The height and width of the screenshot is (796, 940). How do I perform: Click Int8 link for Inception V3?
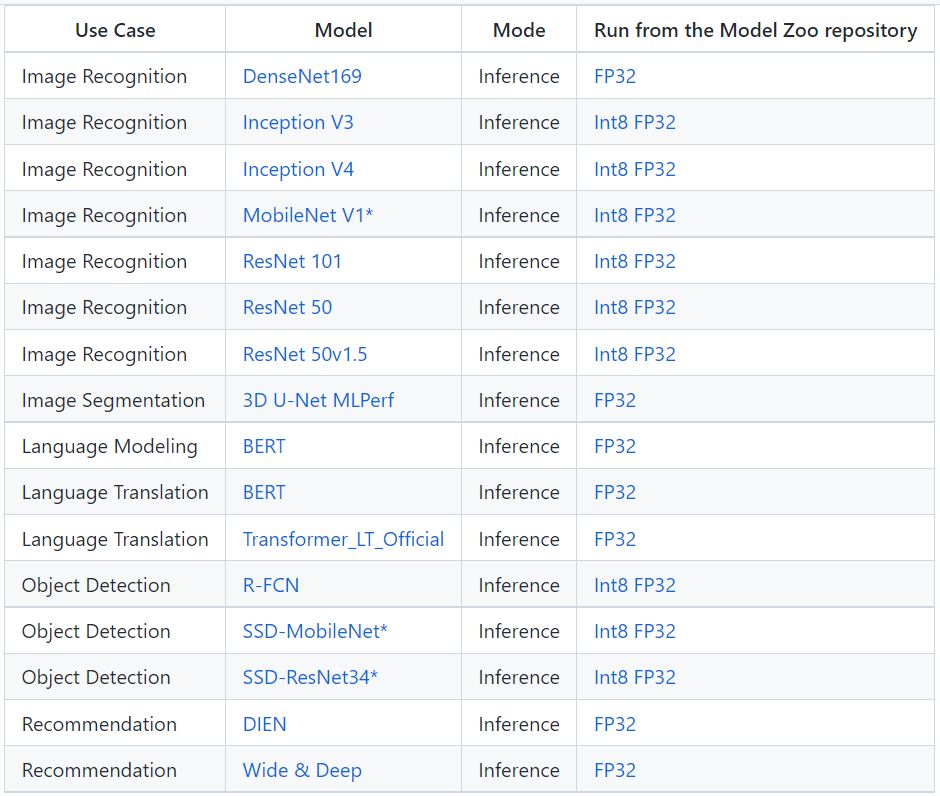pos(610,122)
